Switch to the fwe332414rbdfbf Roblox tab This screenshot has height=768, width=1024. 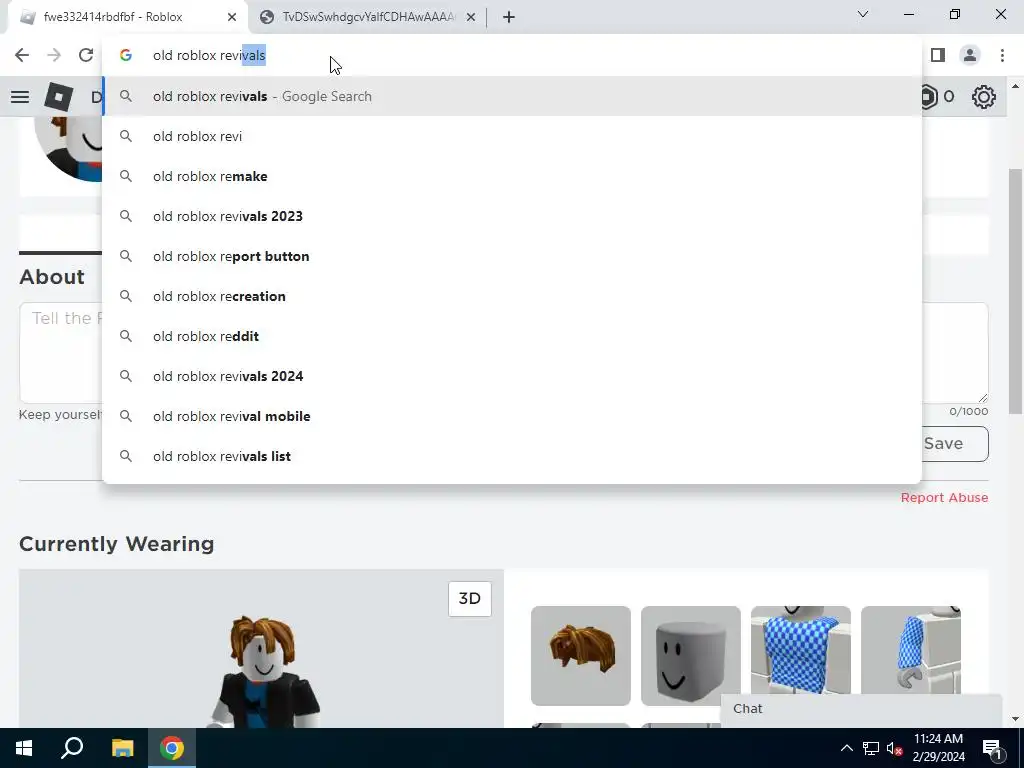(127, 17)
